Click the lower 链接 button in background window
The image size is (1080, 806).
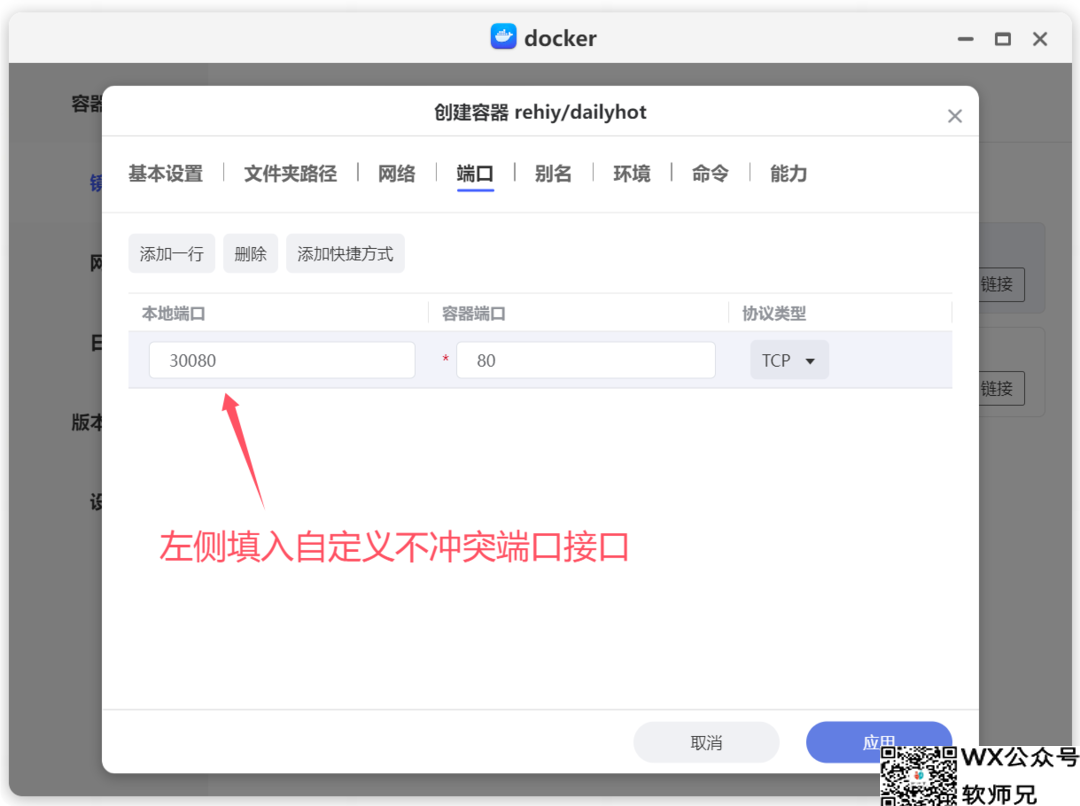pos(1001,389)
